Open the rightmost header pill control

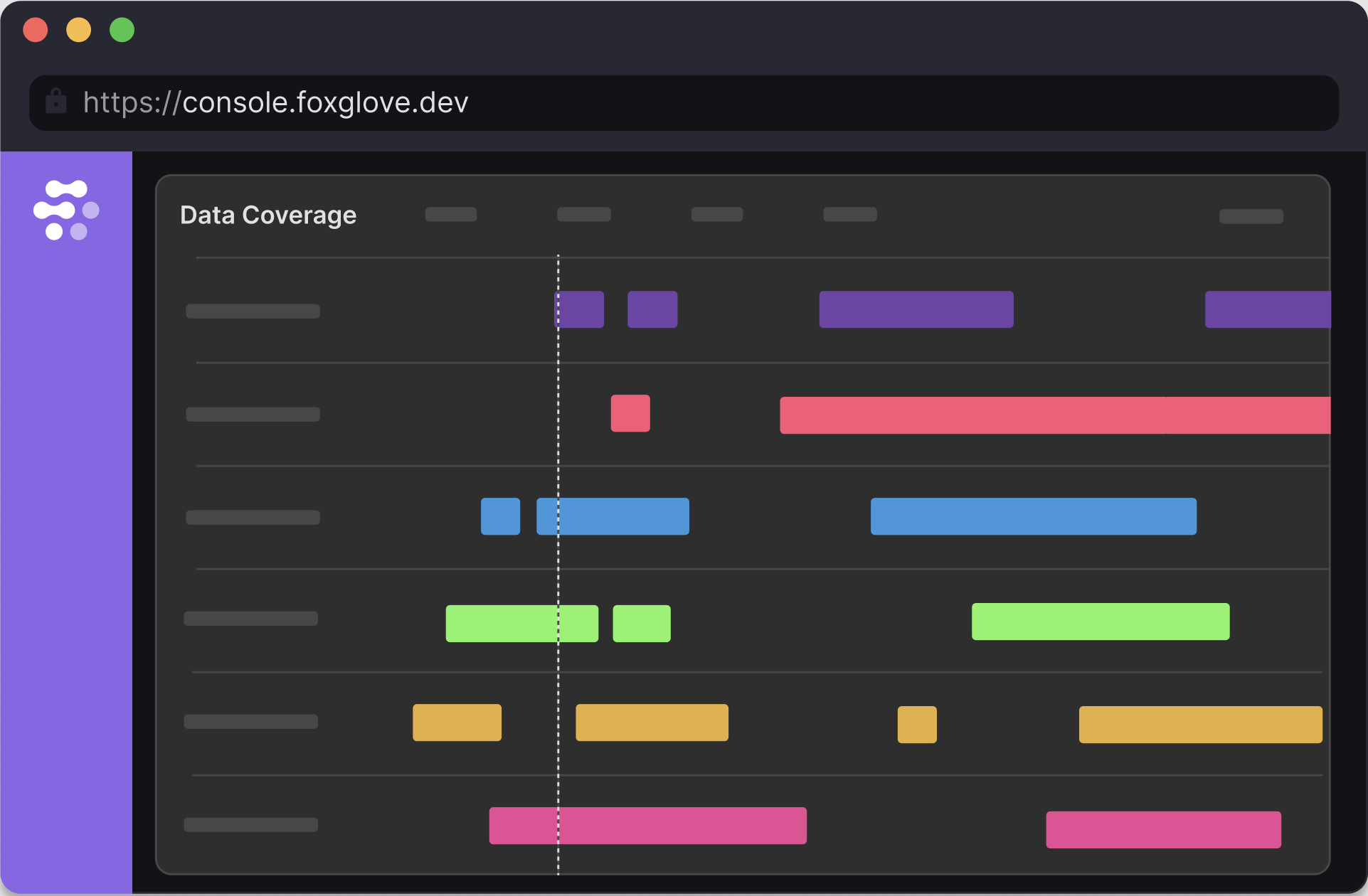[x=1251, y=215]
